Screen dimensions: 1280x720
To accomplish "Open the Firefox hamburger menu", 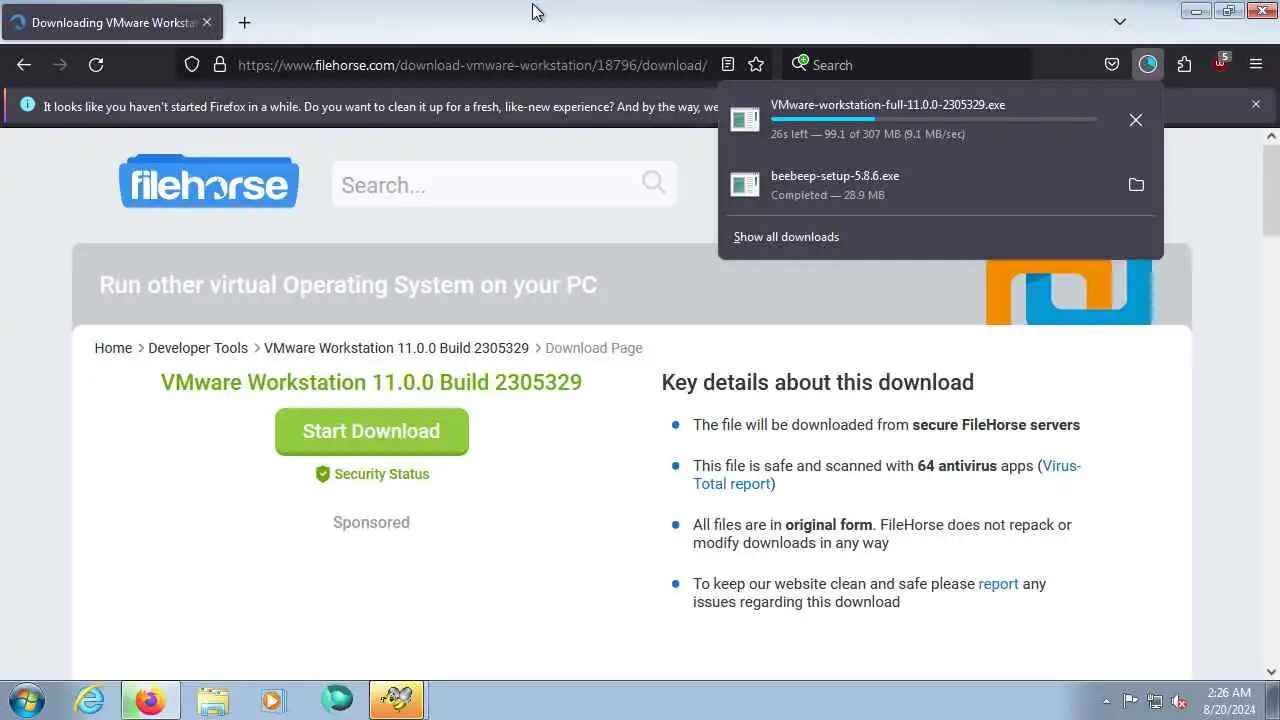I will (1256, 64).
